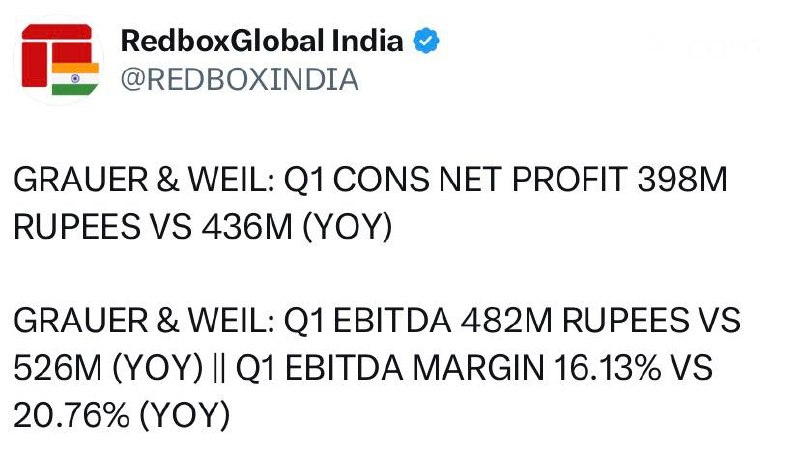Open the @REDBOXINDIA handle link
Screen dimensions: 800x451
240,80
